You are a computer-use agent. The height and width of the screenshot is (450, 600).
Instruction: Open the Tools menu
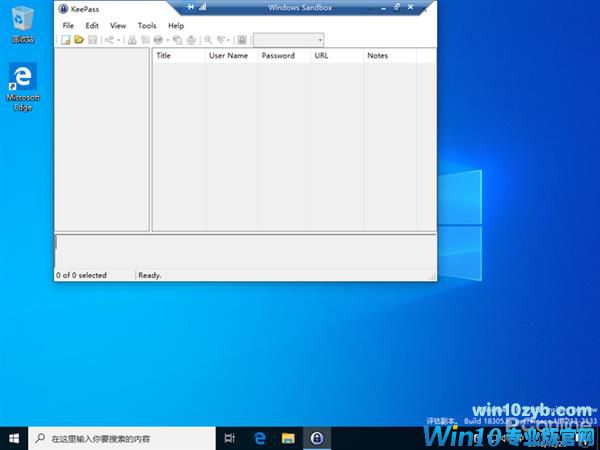coord(147,26)
